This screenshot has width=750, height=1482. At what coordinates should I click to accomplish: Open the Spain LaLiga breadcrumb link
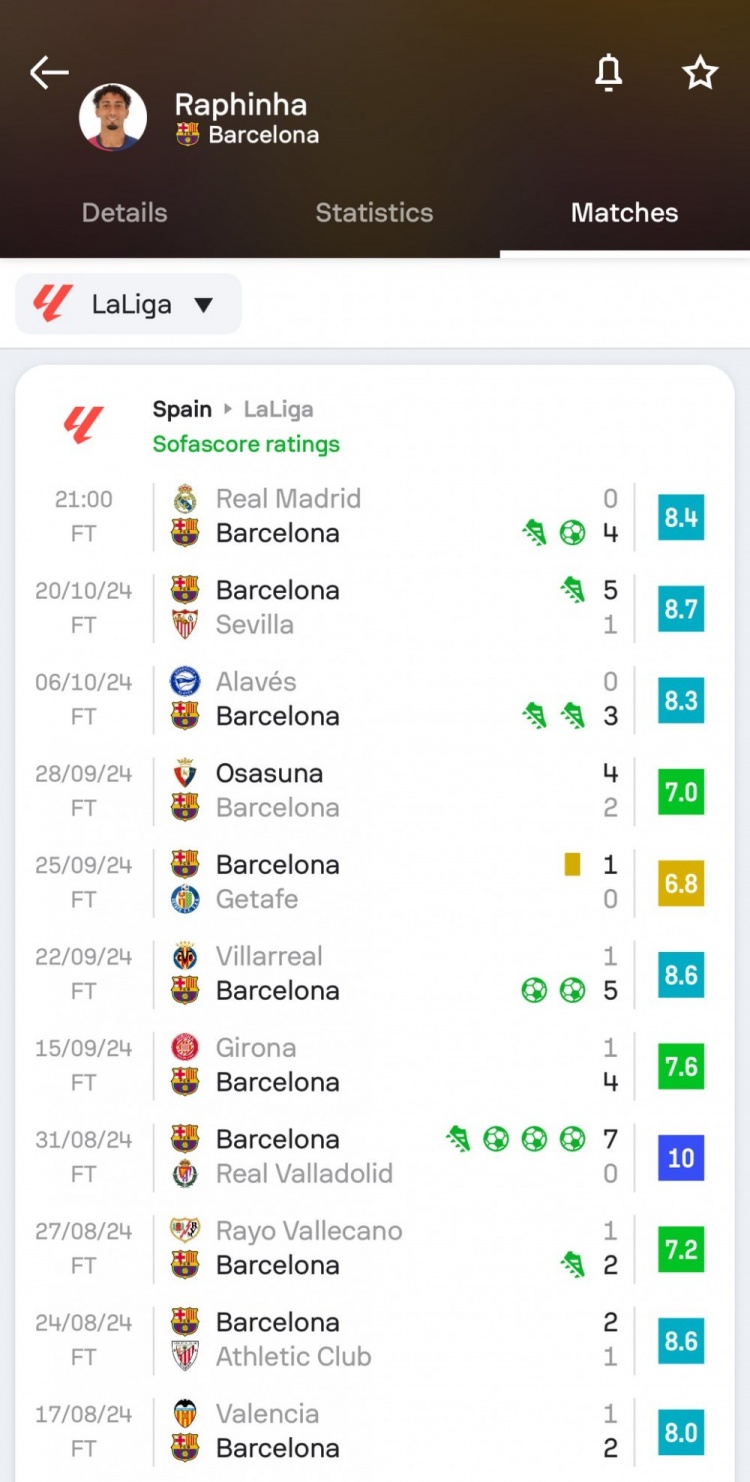[x=233, y=409]
